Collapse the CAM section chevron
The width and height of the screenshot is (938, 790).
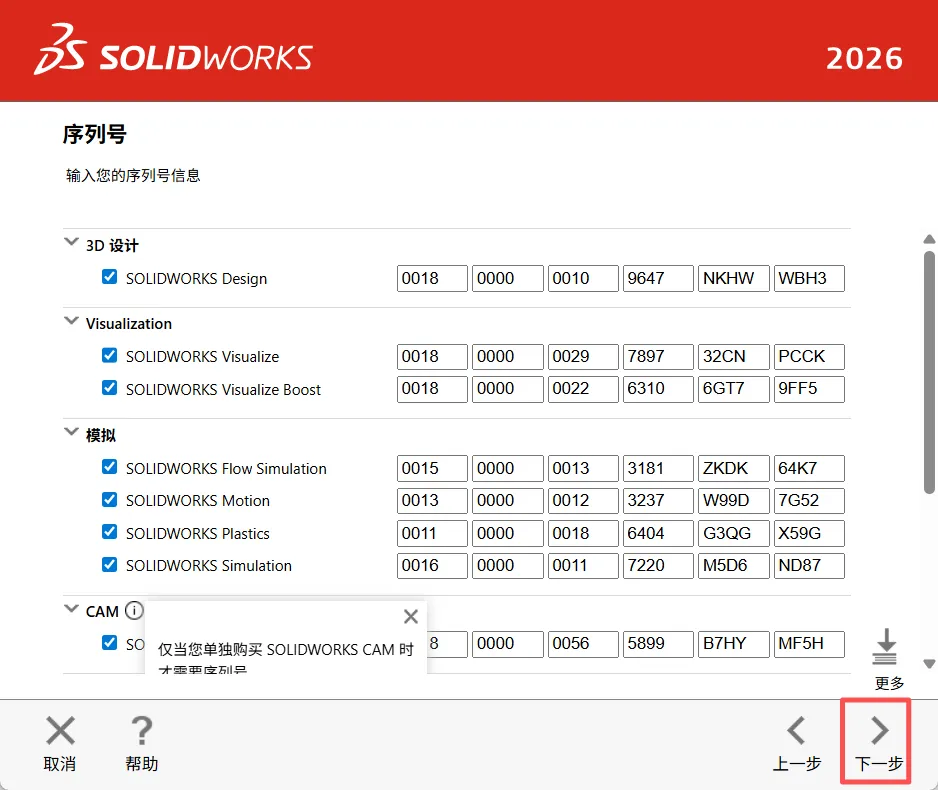click(x=71, y=609)
